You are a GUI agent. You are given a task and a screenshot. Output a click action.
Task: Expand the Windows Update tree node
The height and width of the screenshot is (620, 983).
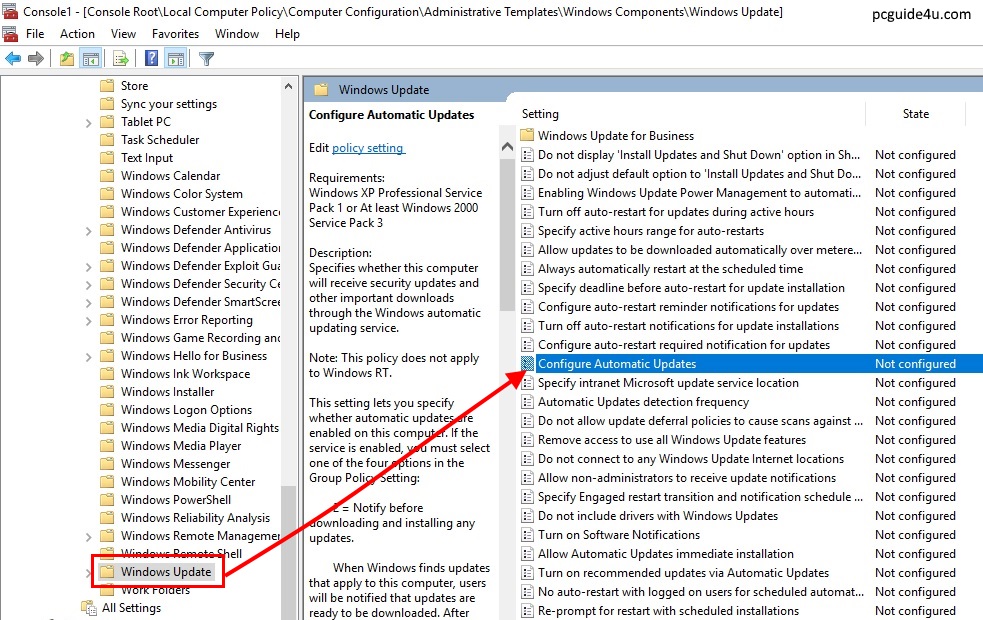click(89, 573)
